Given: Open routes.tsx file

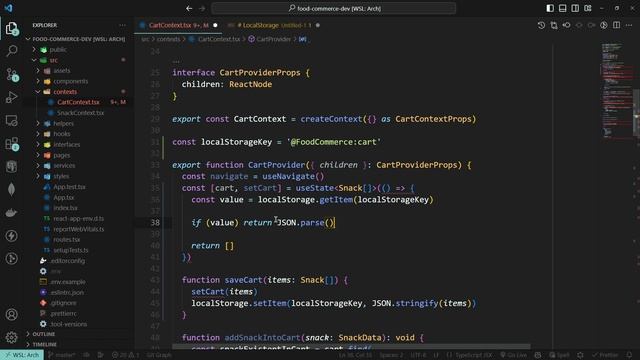Looking at the screenshot, I should point(67,240).
